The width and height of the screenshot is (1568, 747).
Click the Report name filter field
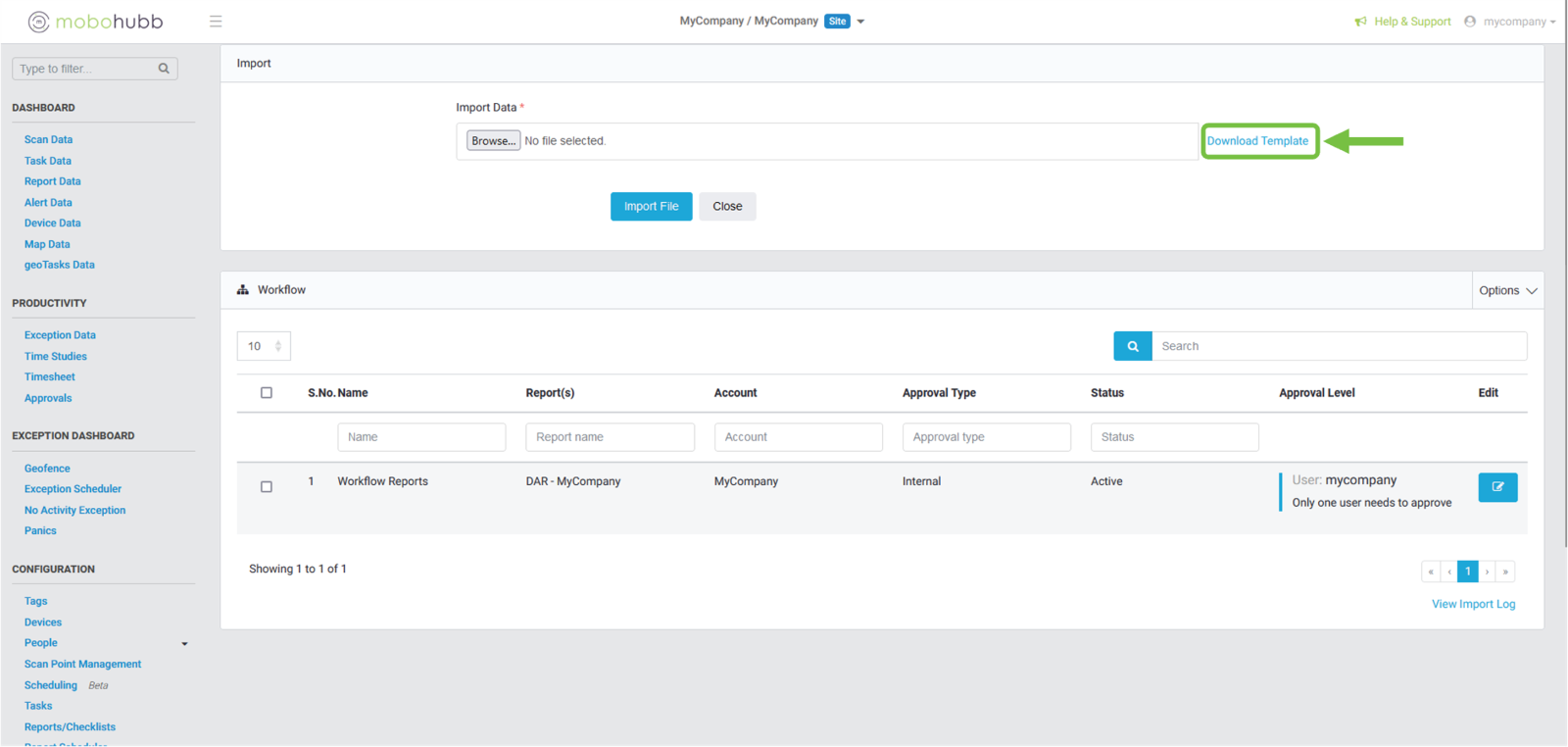(x=610, y=437)
